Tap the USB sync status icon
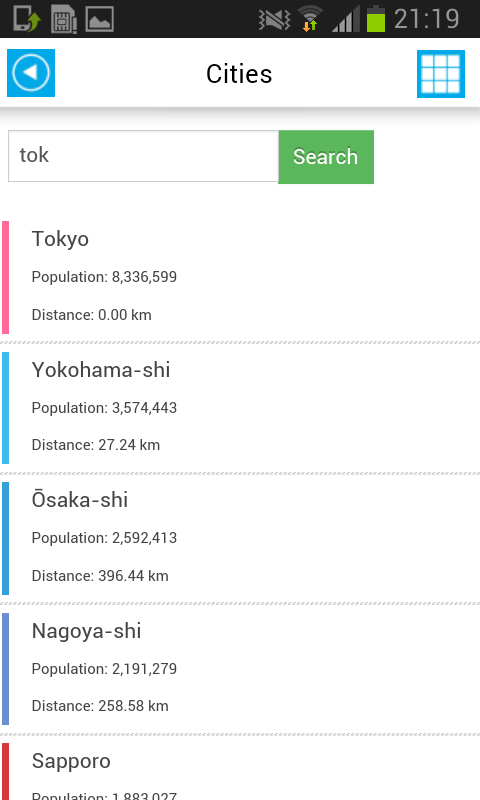Viewport: 480px width, 800px height. click(27, 18)
